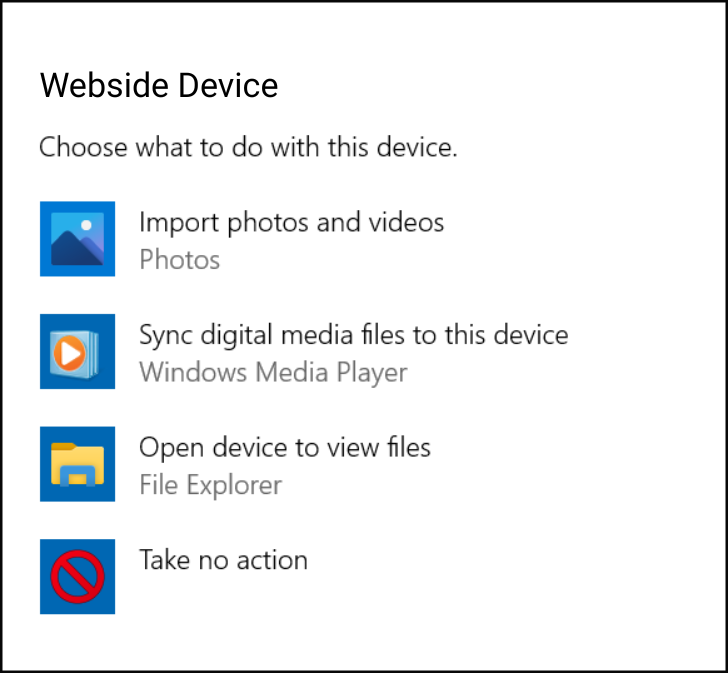Click the red prohibition no-action icon
Viewport: 728px width, 673px height.
click(77, 577)
